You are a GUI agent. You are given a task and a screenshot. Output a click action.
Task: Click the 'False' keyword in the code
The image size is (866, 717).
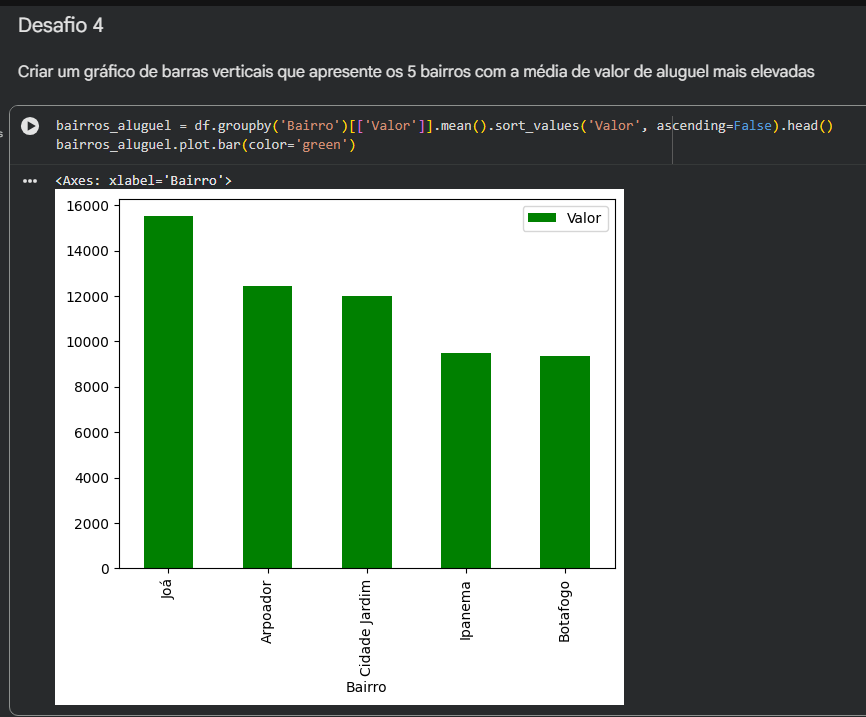pyautogui.click(x=752, y=126)
